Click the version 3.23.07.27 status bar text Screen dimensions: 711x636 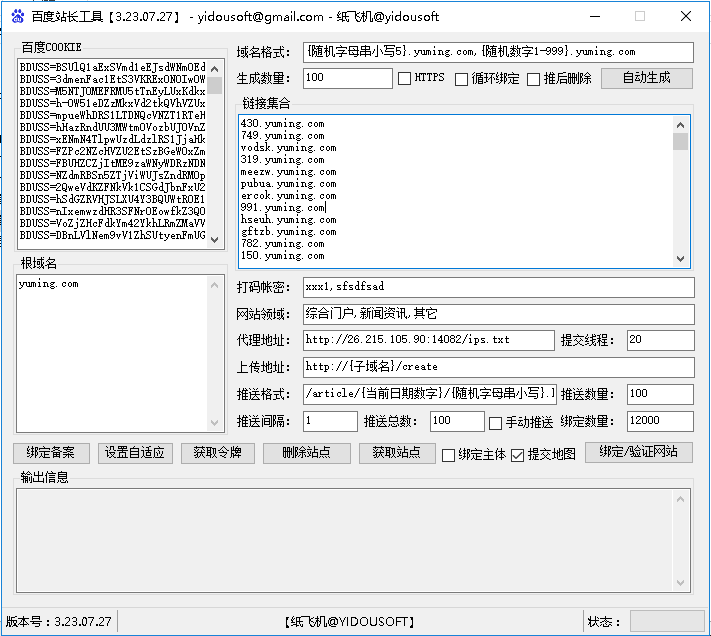coord(58,621)
